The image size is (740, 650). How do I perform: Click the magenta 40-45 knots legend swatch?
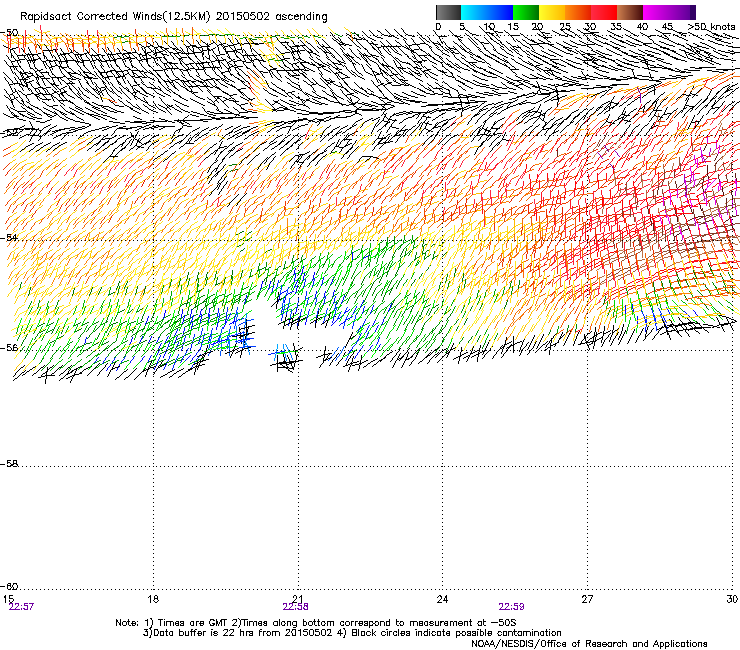click(656, 12)
